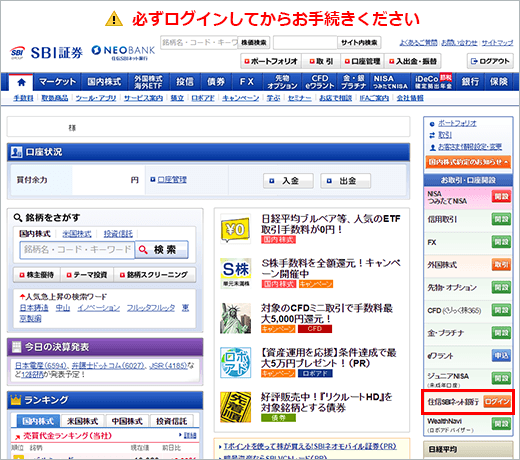The height and width of the screenshot is (460, 520).
Task: Click the 先物・オプション 開設 button
Action: point(501,287)
